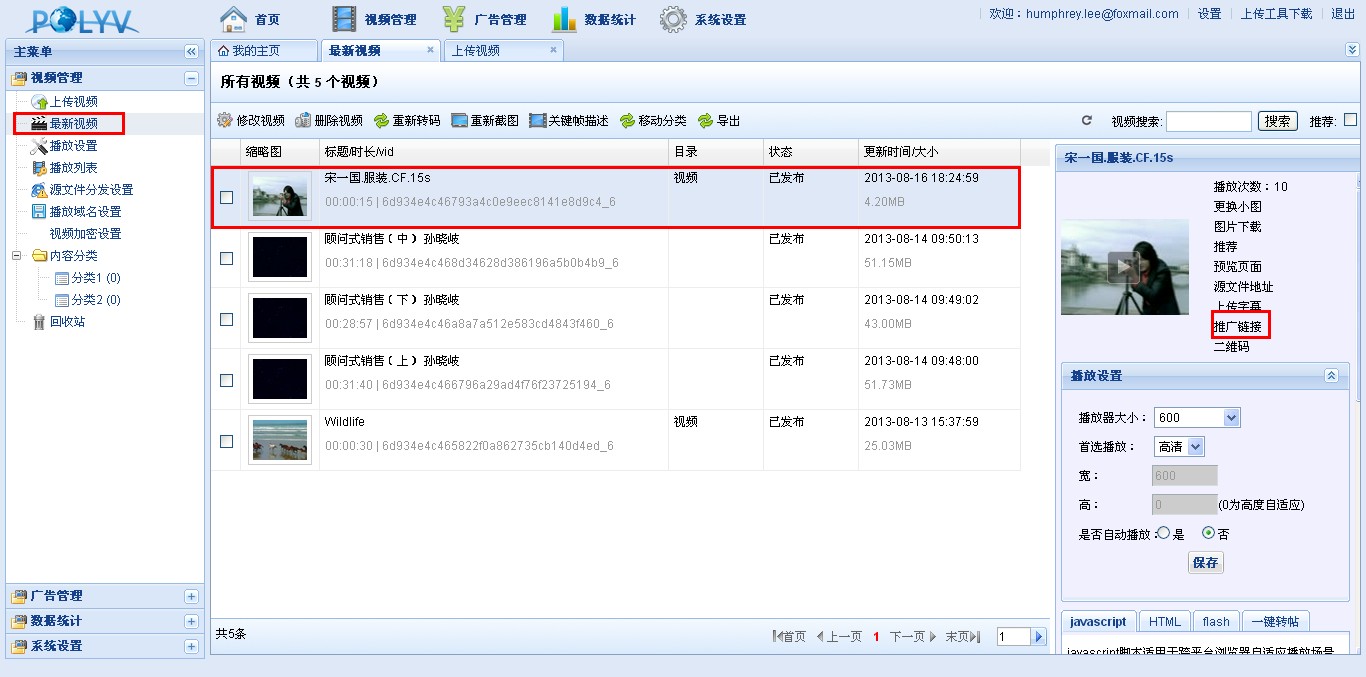
Task: Click the 修改视频 gear icon in toolbar
Action: coord(225,120)
